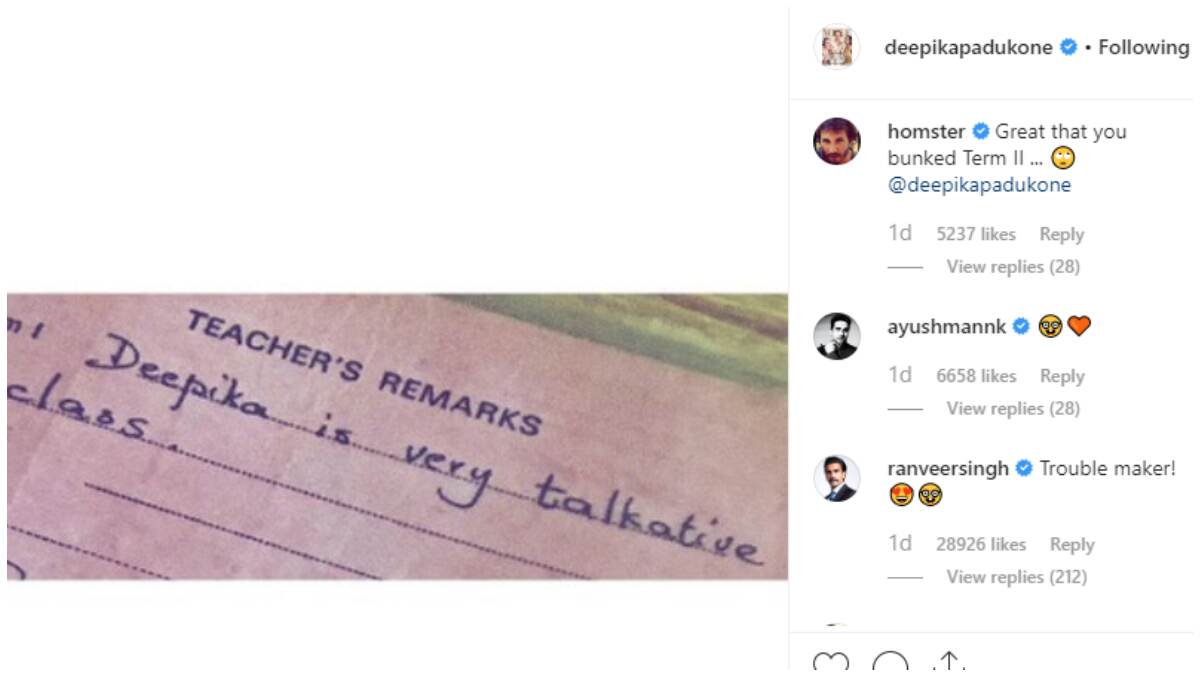This screenshot has height=677, width=1200.
Task: Click the Teacher's Remarks post image
Action: [397, 436]
